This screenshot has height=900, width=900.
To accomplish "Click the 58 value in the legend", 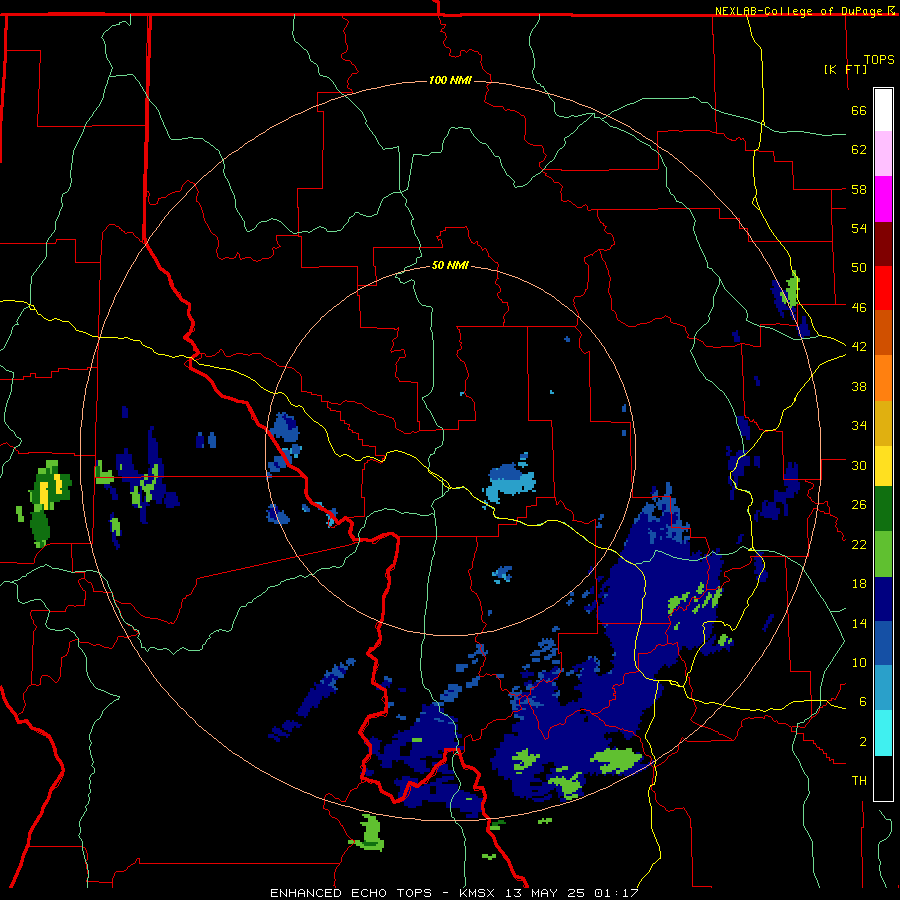I will tap(859, 189).
